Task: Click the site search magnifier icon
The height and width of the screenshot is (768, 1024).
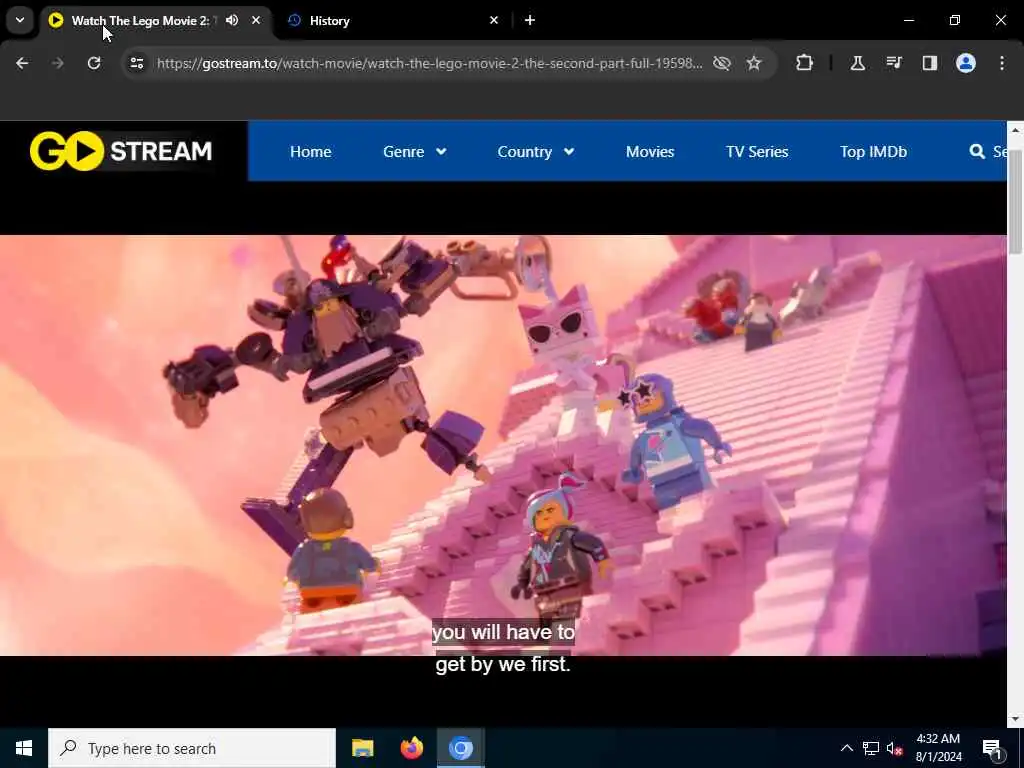Action: click(x=977, y=152)
